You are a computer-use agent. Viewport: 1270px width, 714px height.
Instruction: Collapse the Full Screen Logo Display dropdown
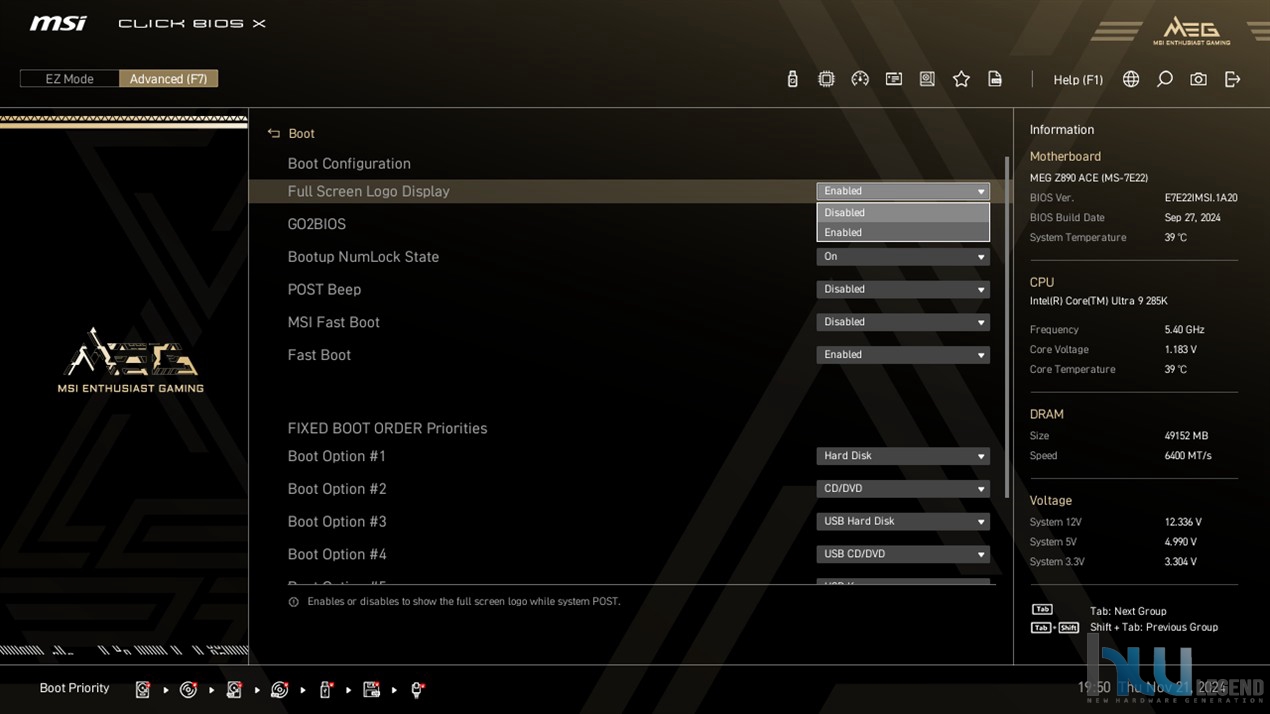(x=902, y=191)
